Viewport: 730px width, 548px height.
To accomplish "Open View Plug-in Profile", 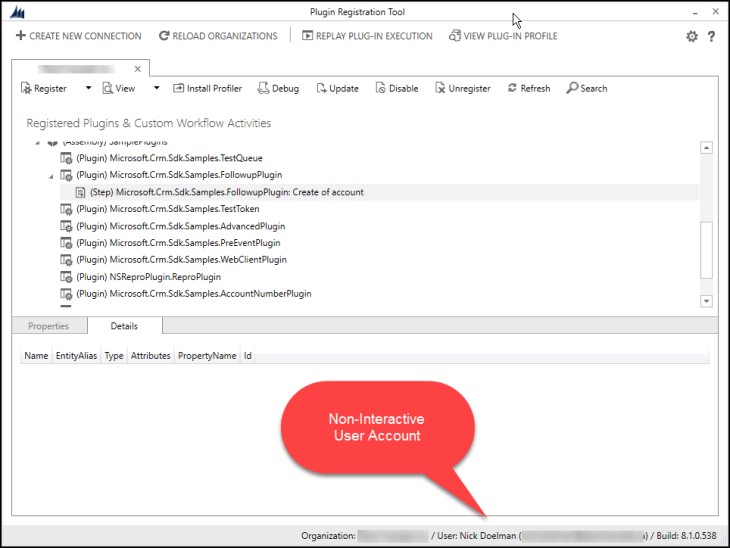I will click(503, 36).
